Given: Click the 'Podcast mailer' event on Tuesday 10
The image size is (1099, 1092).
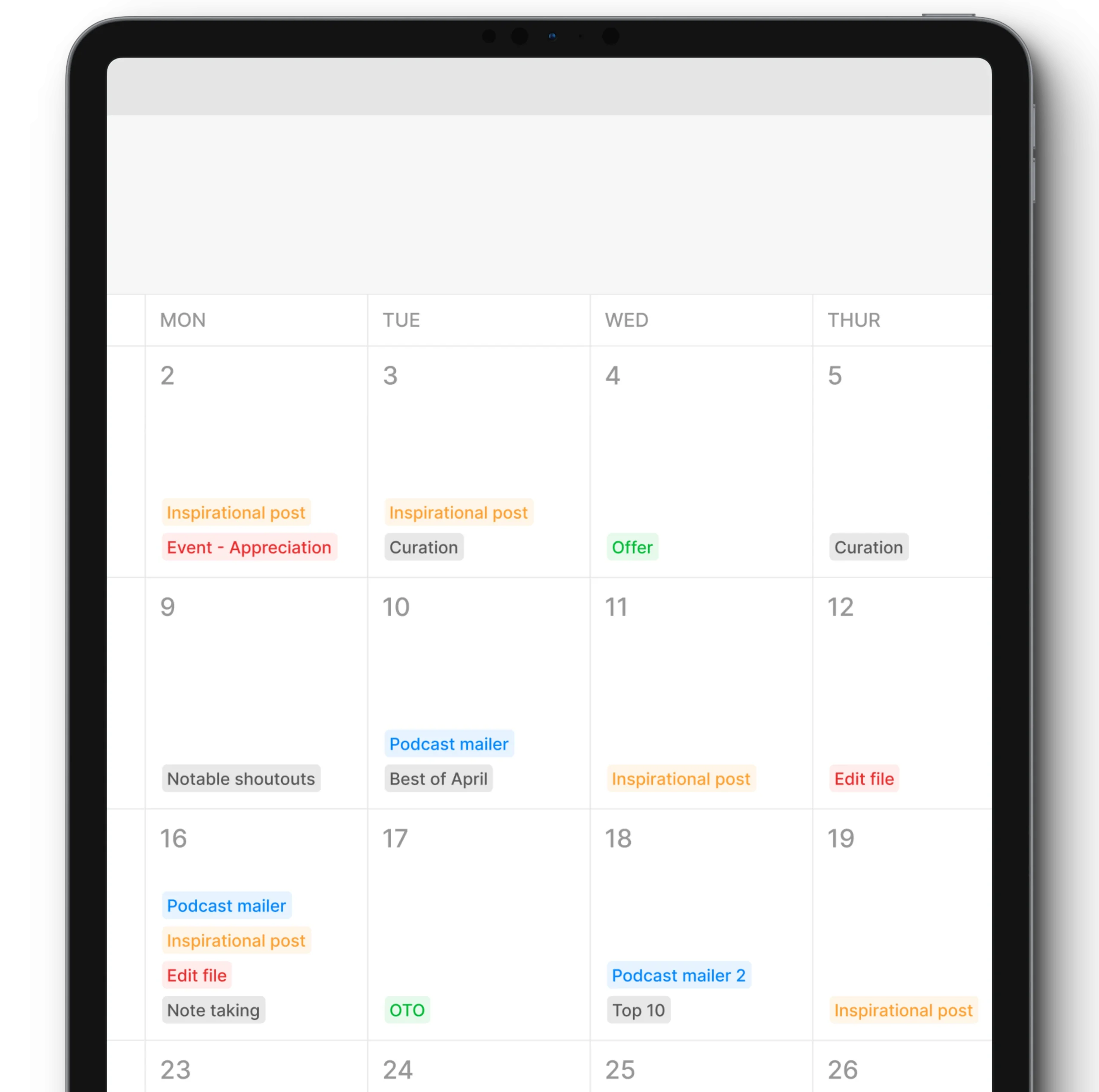Looking at the screenshot, I should pyautogui.click(x=448, y=743).
